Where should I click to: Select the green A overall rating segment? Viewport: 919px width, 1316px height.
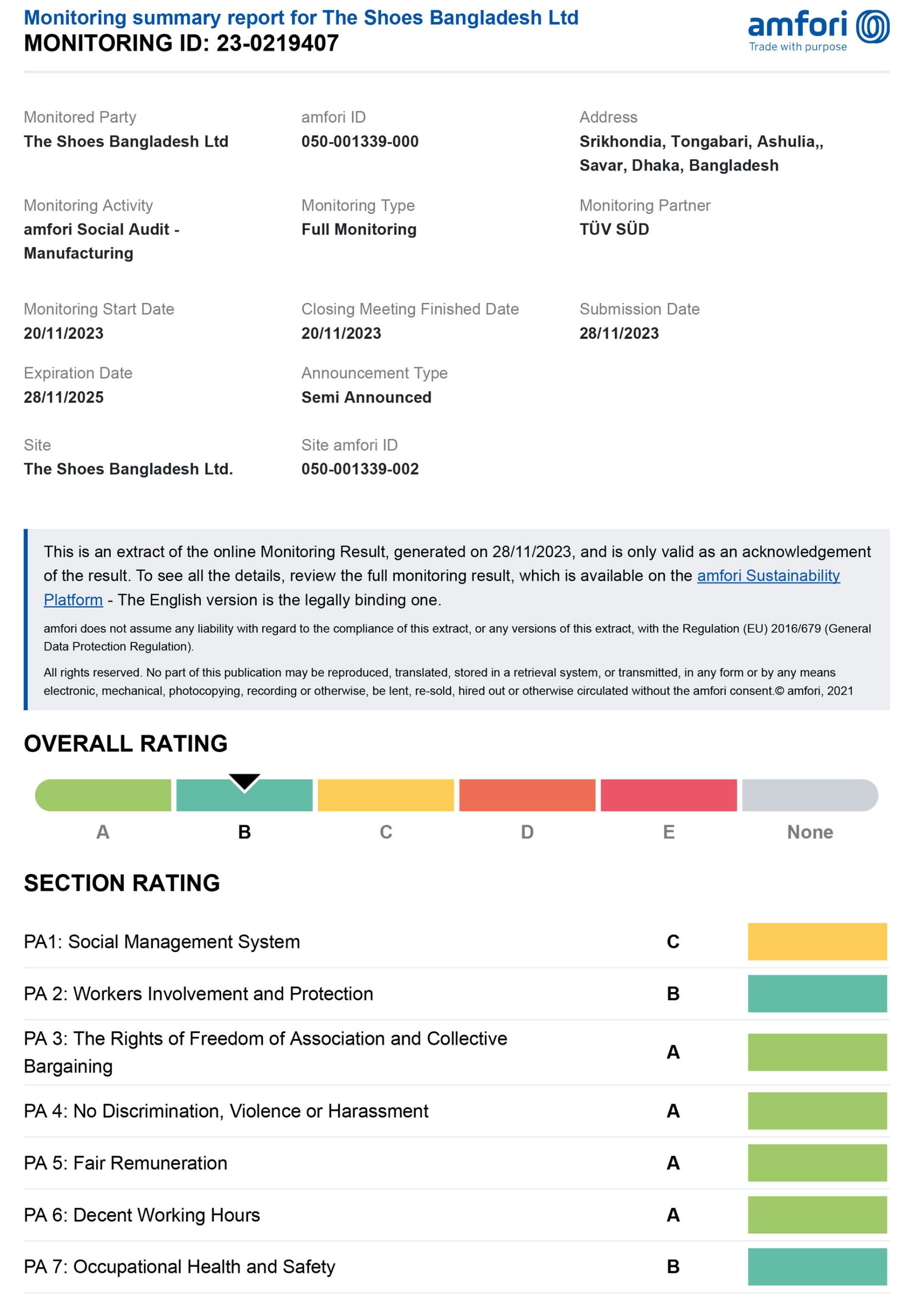103,795
